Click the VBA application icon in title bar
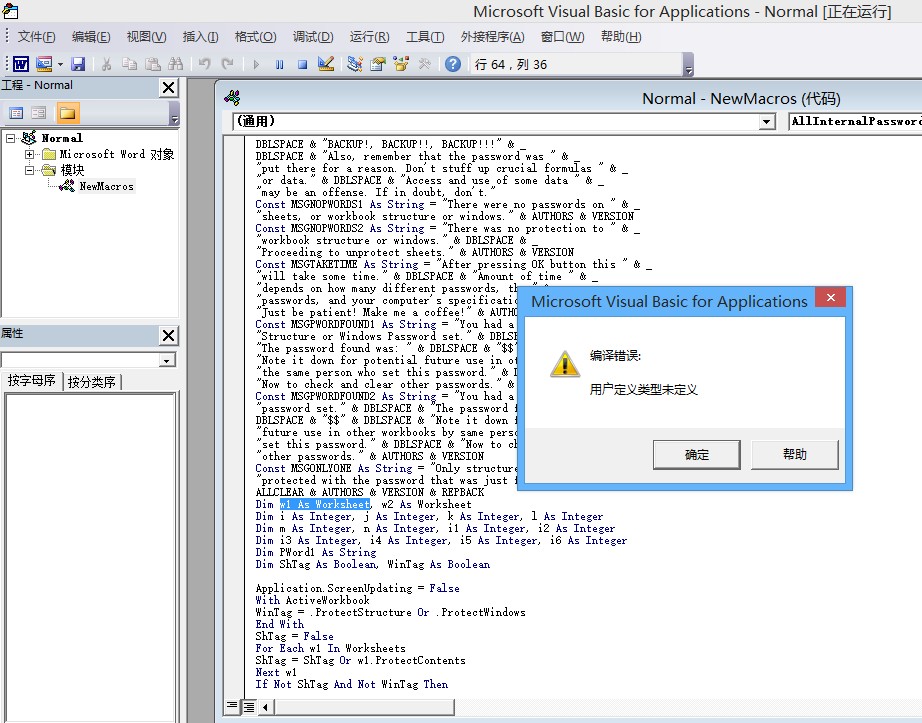This screenshot has width=922, height=723. tap(10, 11)
